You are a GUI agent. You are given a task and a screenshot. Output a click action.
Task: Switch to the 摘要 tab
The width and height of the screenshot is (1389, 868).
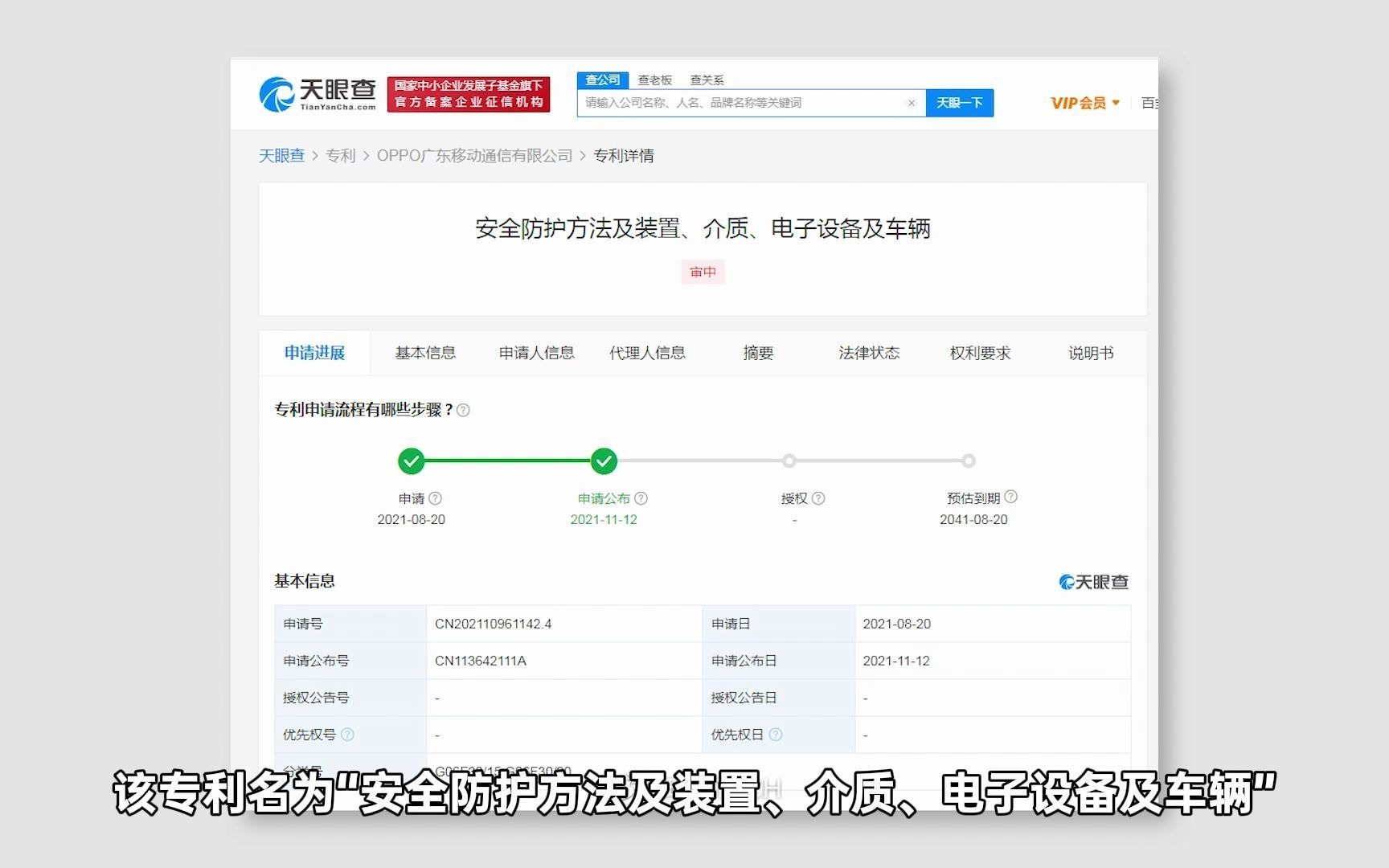(758, 353)
